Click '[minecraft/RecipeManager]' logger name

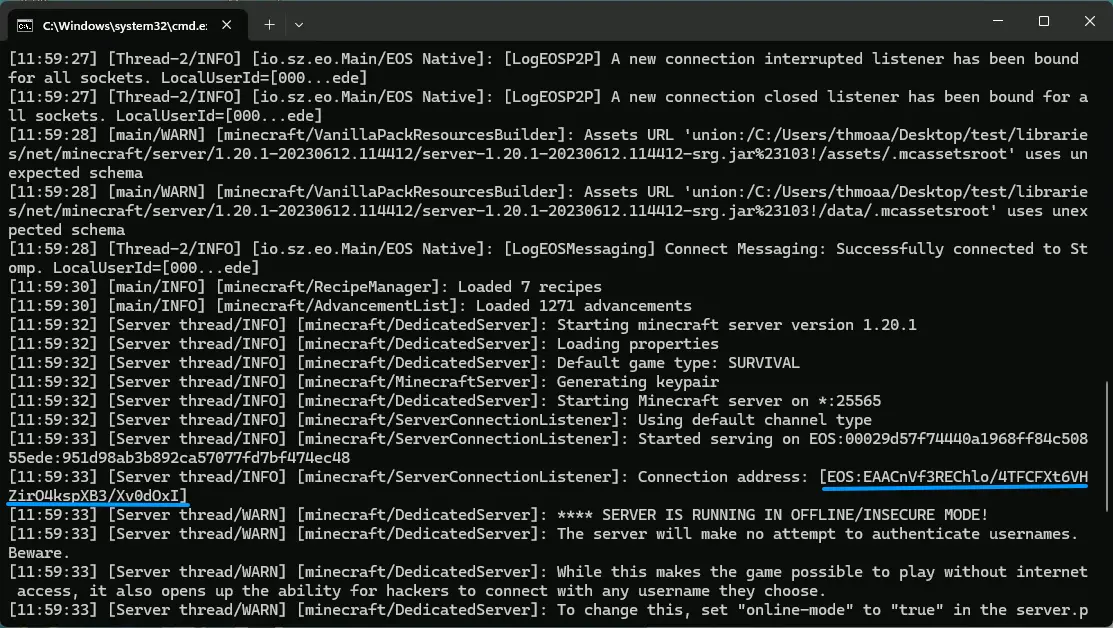(x=328, y=287)
